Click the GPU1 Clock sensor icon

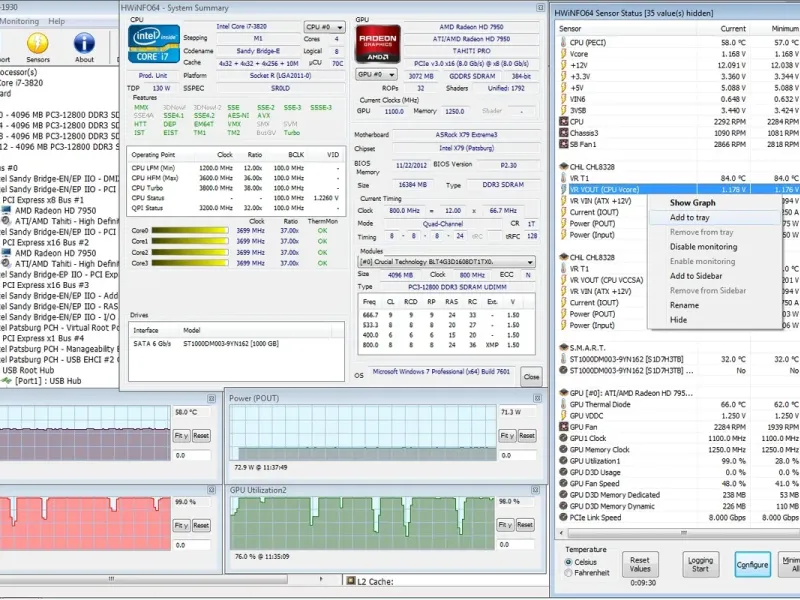point(563,438)
